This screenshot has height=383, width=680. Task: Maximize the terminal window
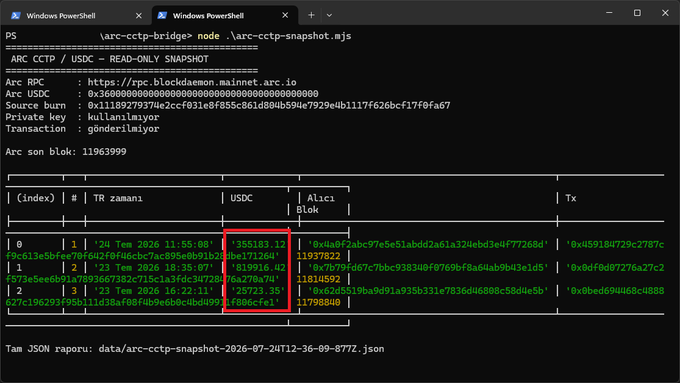point(637,13)
